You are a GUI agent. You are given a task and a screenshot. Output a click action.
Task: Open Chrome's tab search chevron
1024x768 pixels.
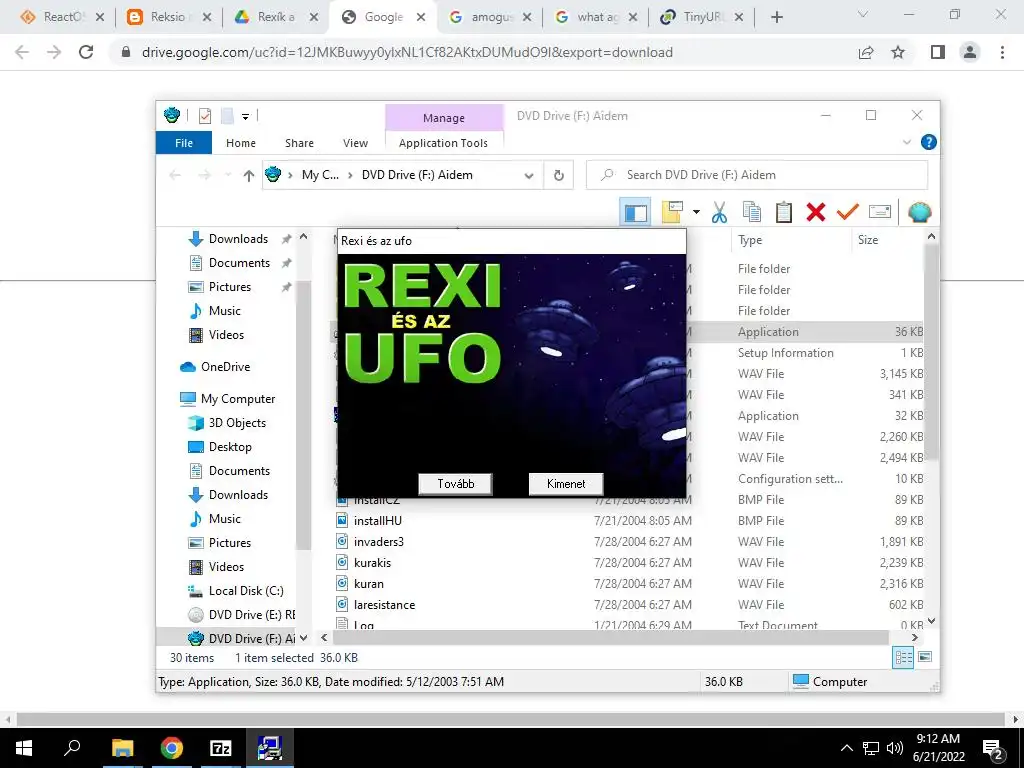(x=863, y=14)
